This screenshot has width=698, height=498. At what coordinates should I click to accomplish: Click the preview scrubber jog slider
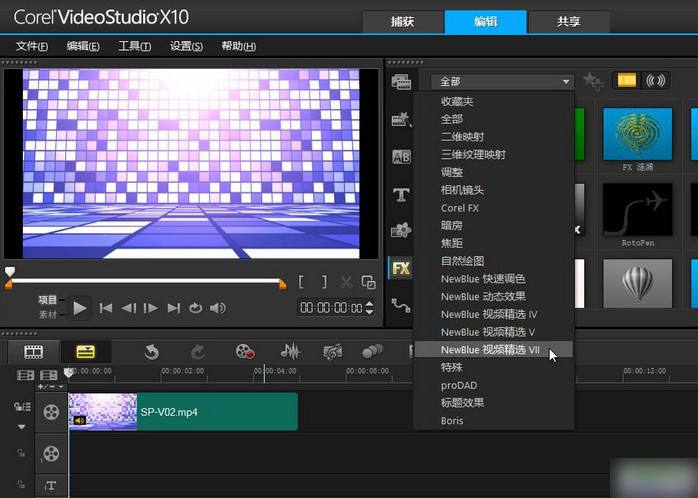[10, 272]
